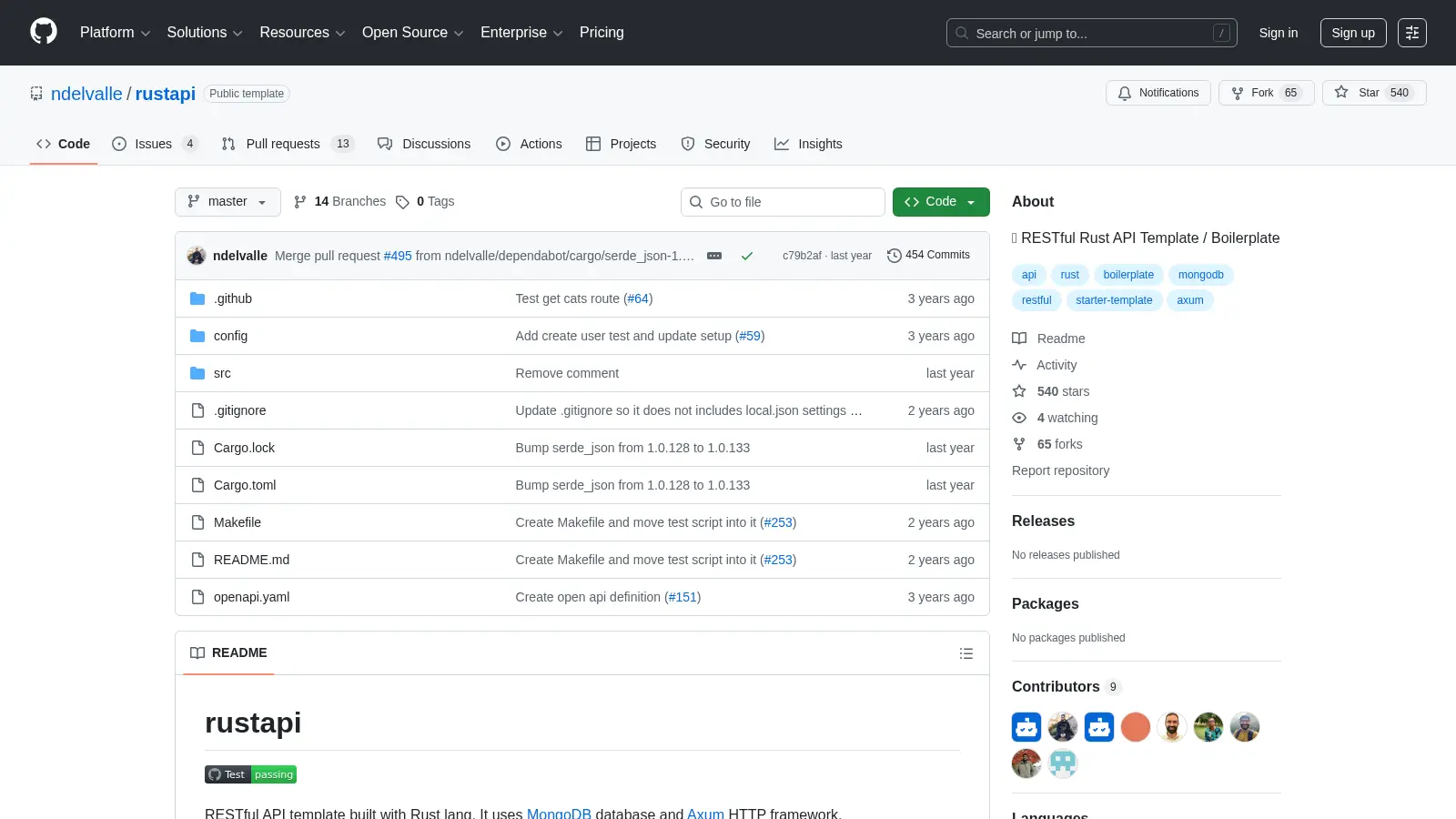Open the Remove comment commit message

[567, 373]
